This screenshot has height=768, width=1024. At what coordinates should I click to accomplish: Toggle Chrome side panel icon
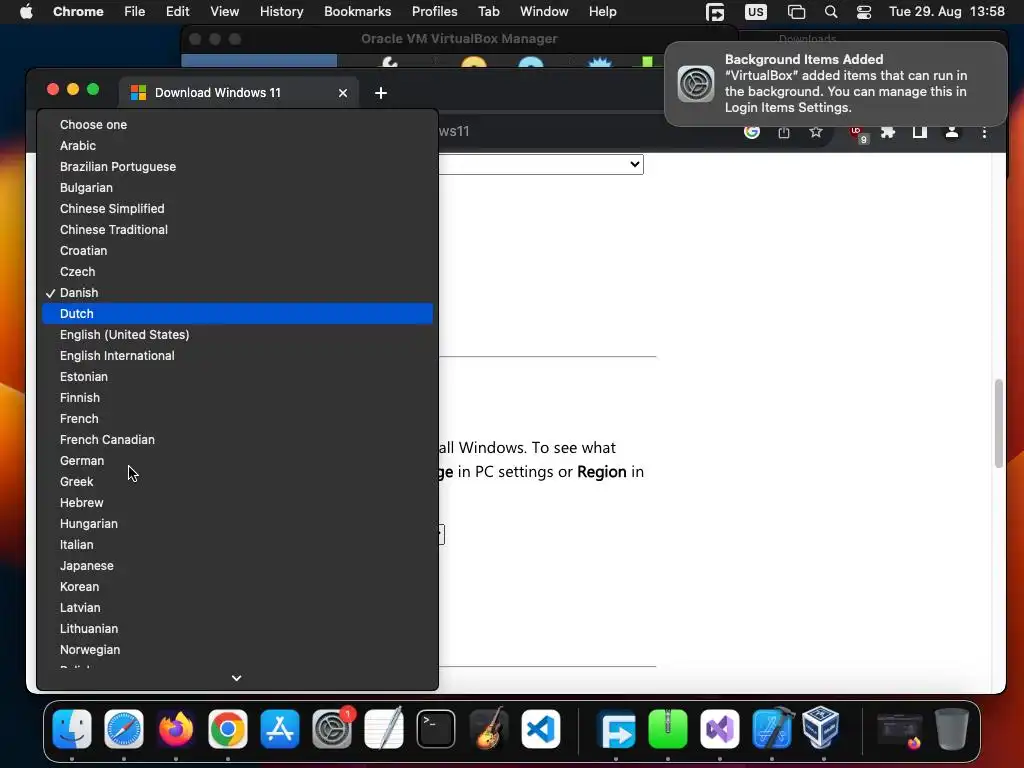[920, 133]
